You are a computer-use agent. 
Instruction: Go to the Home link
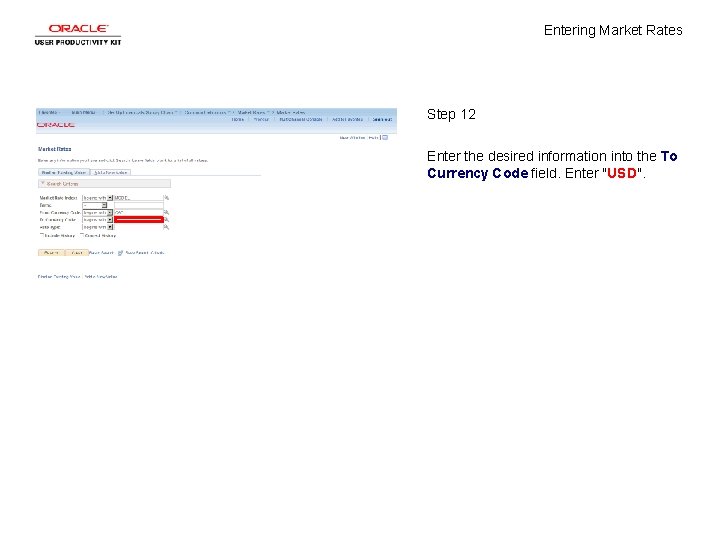coord(238,119)
